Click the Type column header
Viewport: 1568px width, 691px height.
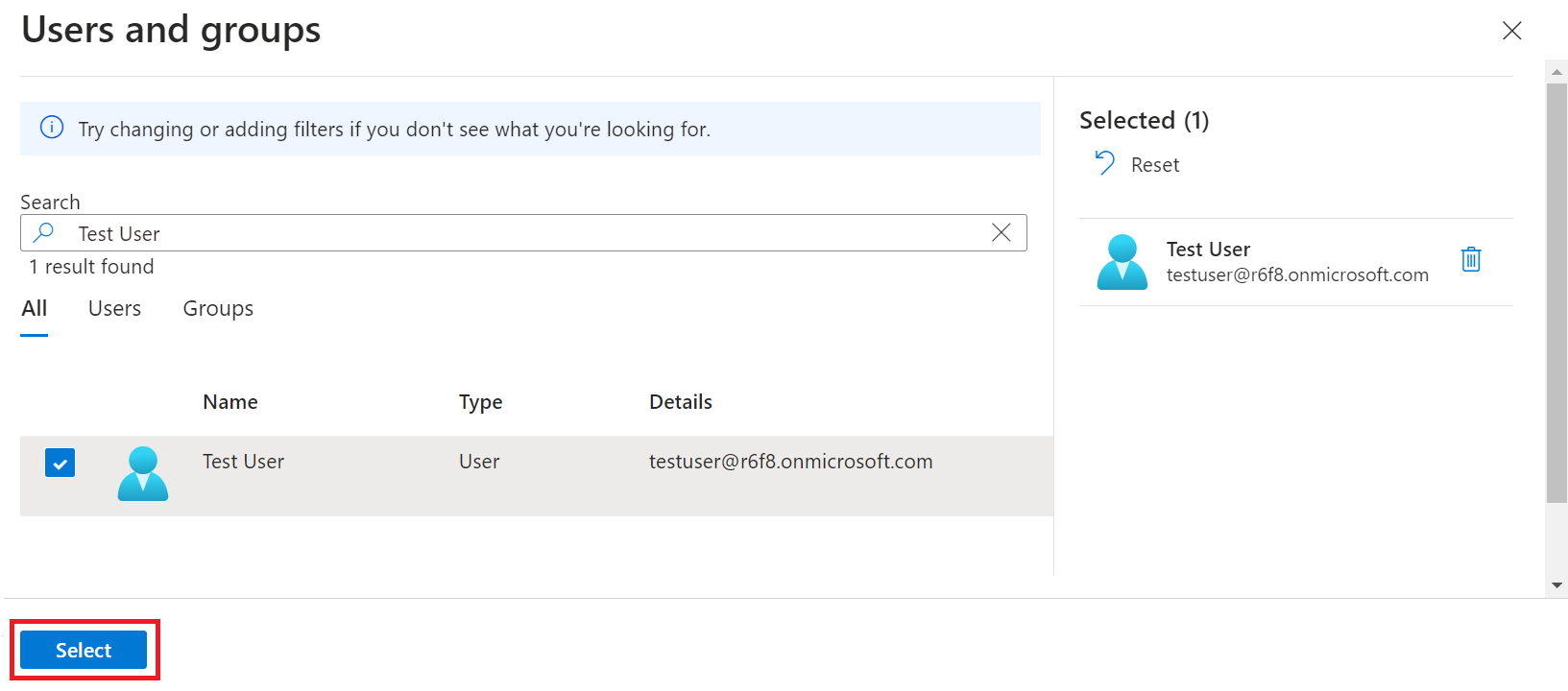pyautogui.click(x=480, y=402)
